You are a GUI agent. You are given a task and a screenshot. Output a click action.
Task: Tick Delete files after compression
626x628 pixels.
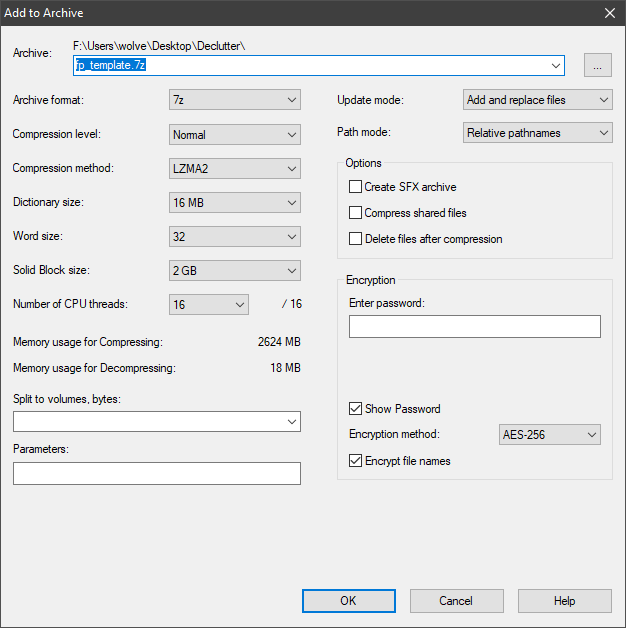(355, 239)
